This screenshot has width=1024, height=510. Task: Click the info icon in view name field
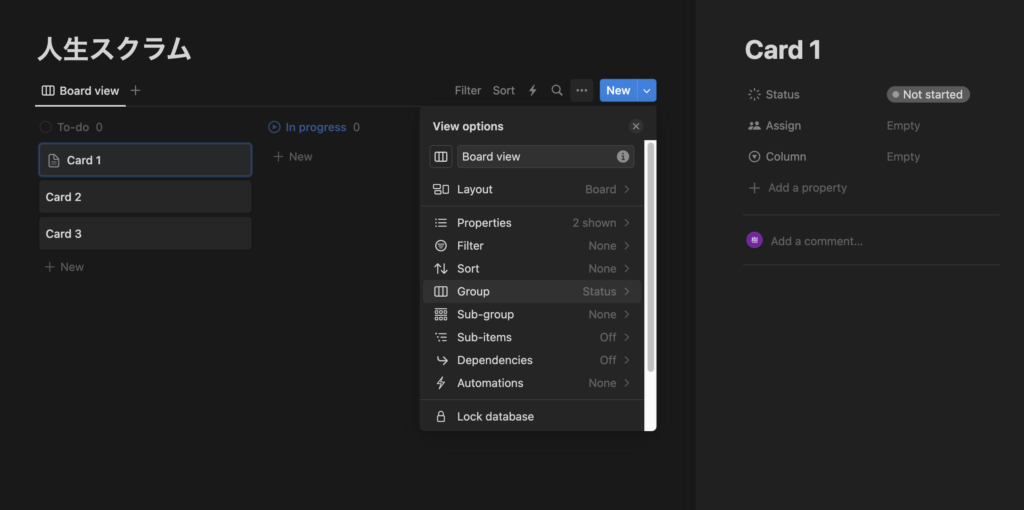(x=623, y=157)
